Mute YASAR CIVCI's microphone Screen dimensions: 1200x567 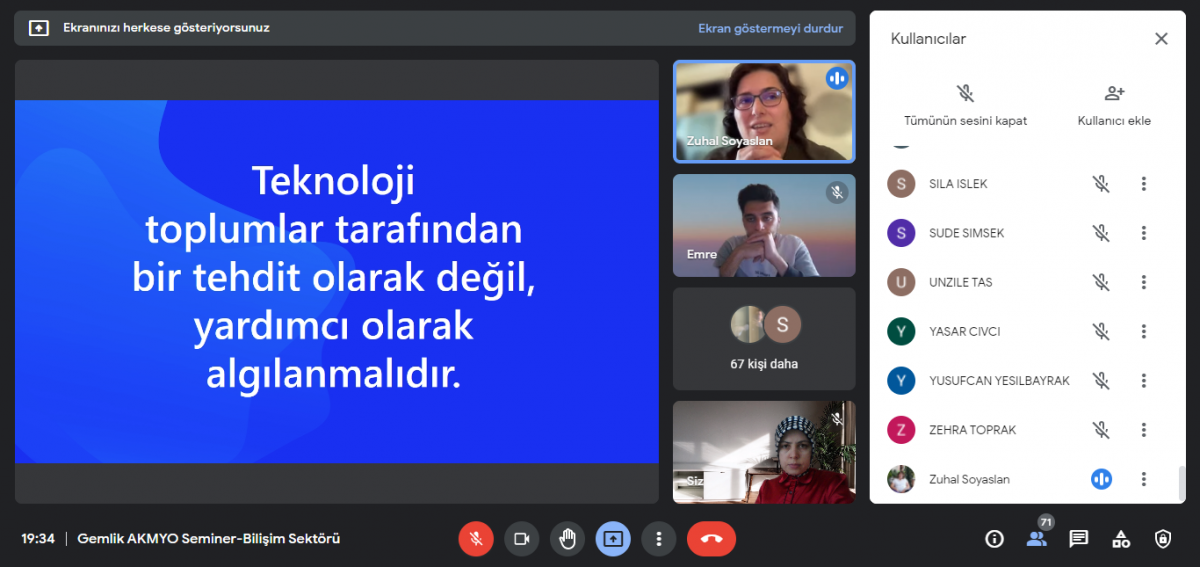click(1101, 331)
